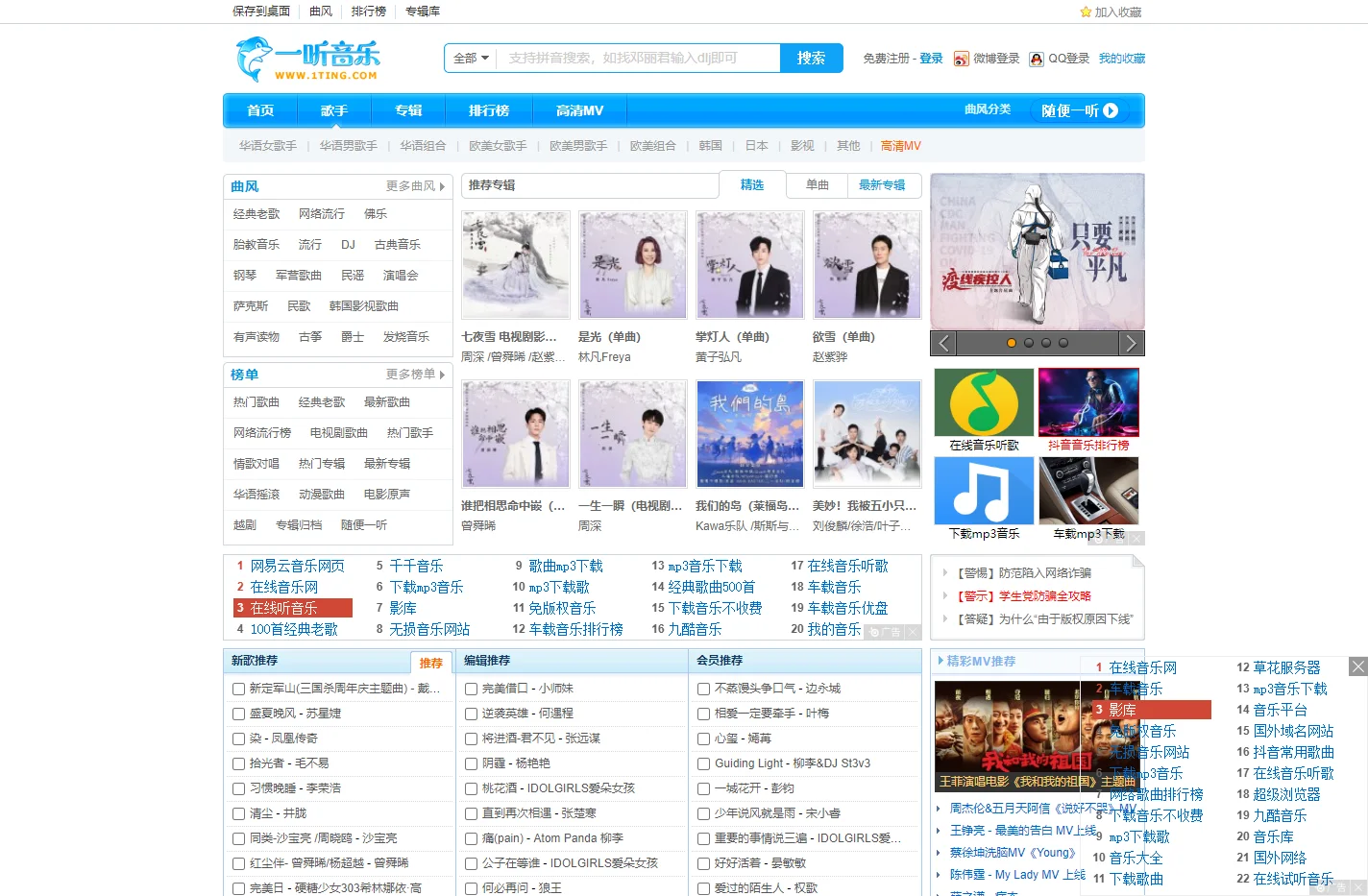Open 一生一瞬 album cover
The width and height of the screenshot is (1368, 896).
click(x=633, y=434)
